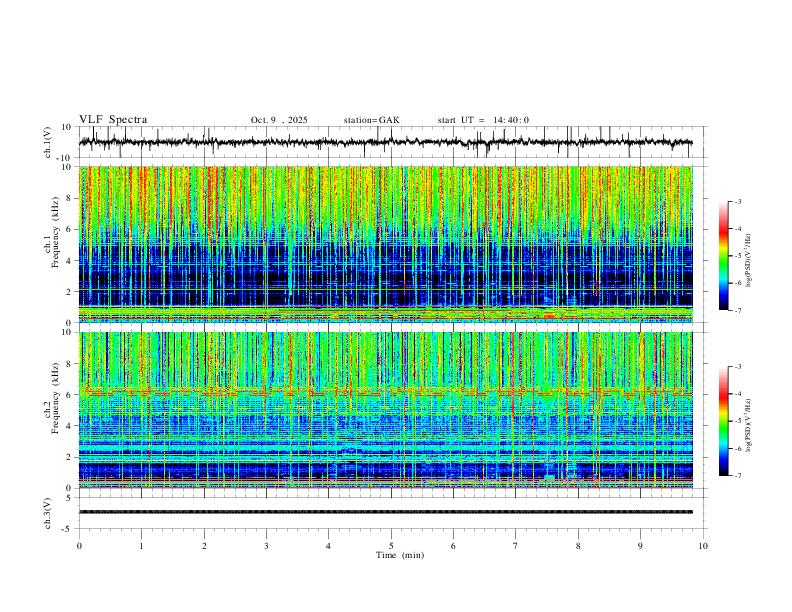
Task: Click the "0" tick on the time axis
Action: pos(79,546)
